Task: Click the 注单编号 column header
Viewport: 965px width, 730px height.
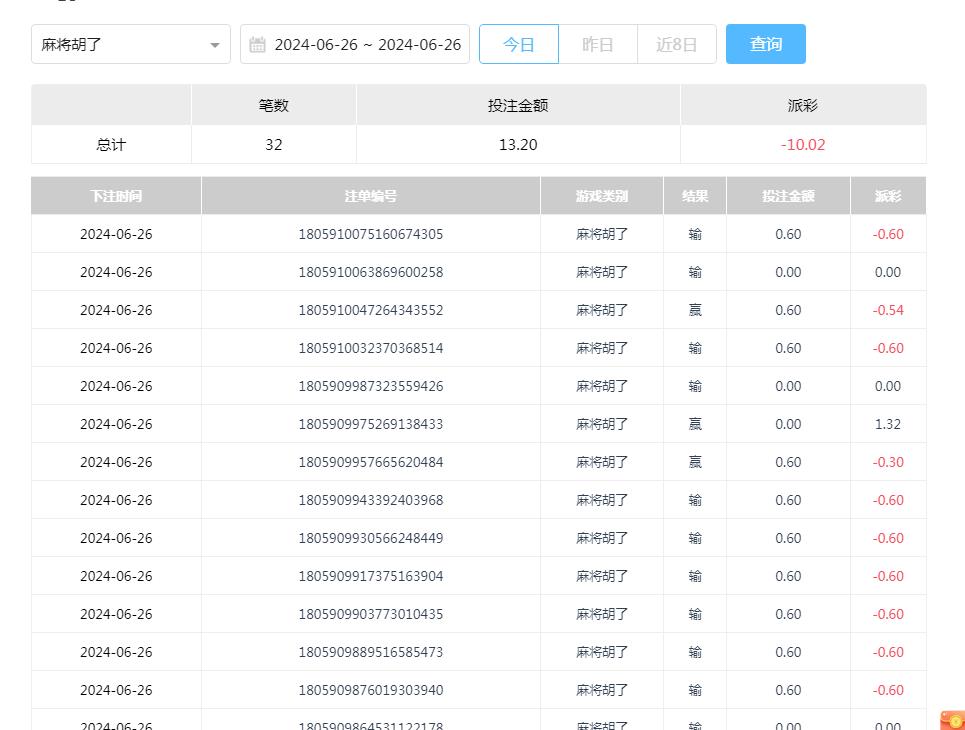Action: 370,196
